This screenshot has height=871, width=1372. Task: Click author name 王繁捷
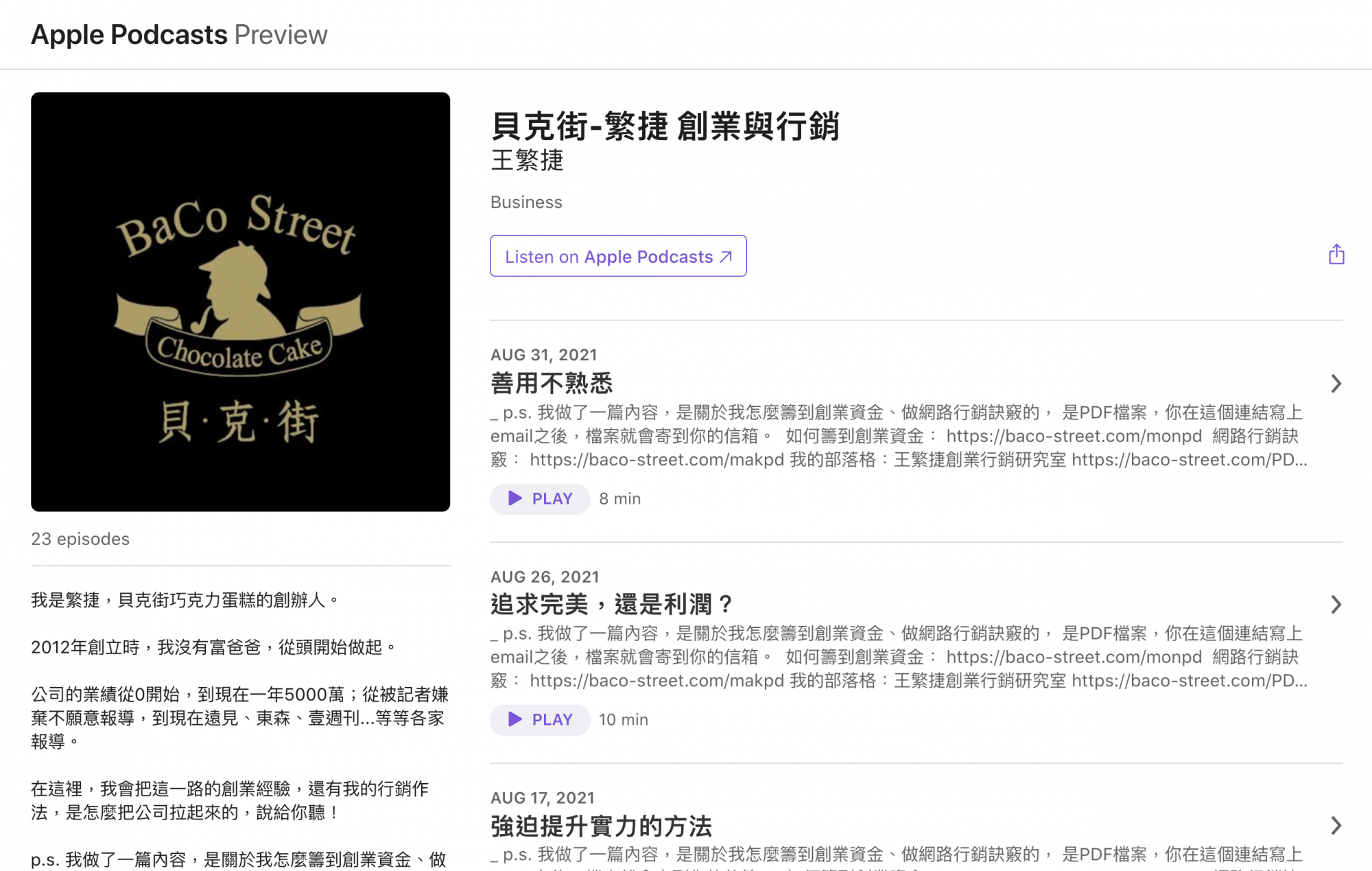tap(527, 161)
